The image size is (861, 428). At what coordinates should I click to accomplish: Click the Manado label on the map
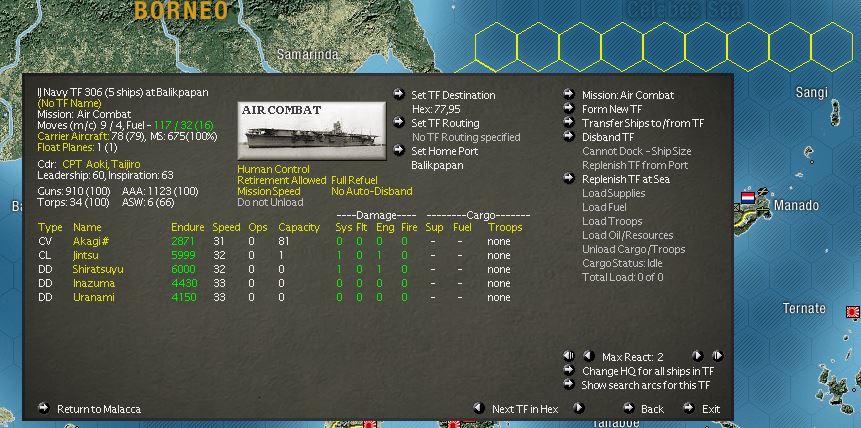796,205
